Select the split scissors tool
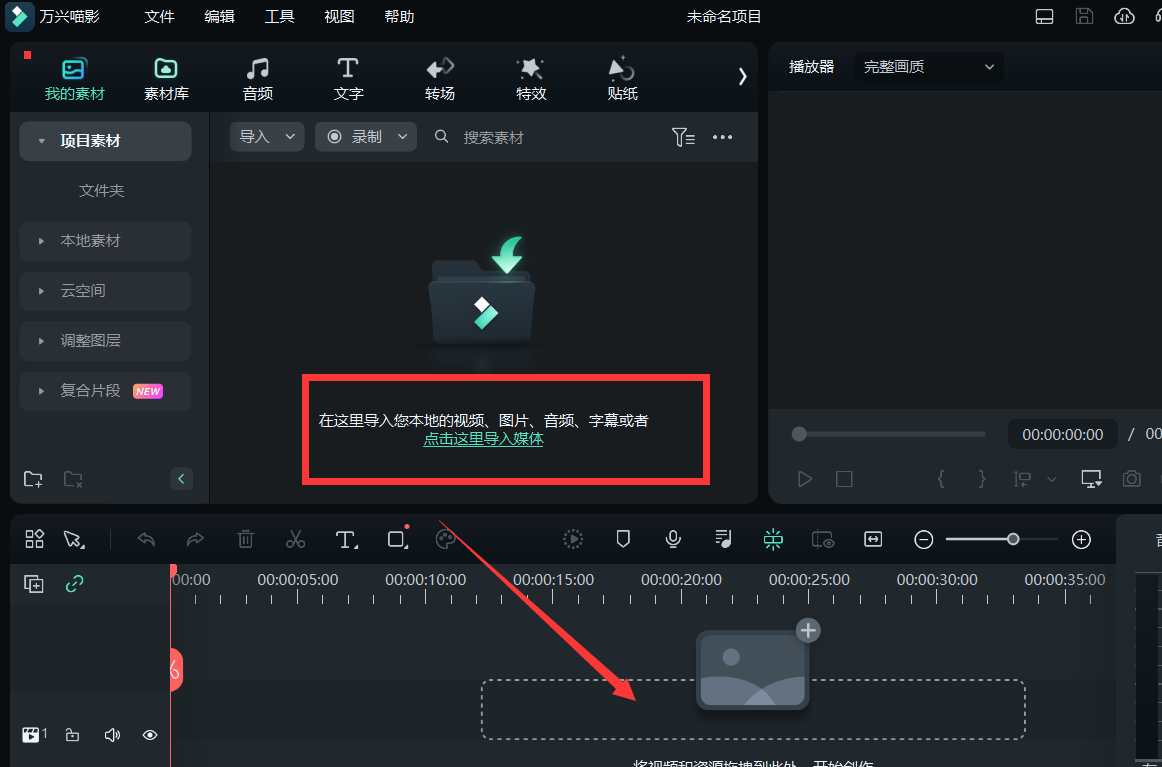Image resolution: width=1162 pixels, height=767 pixels. tap(295, 539)
